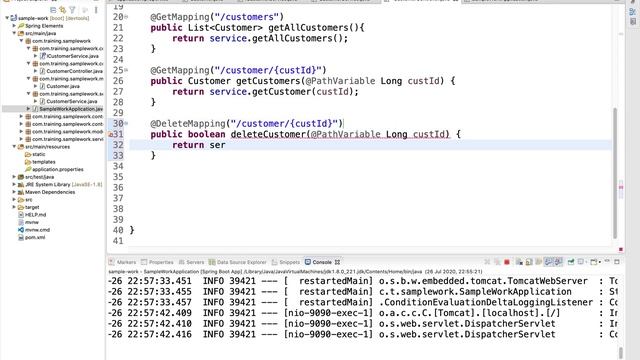Select SampleWorkApplication.java in tree
Screen dimensions: 640x360
[71, 109]
